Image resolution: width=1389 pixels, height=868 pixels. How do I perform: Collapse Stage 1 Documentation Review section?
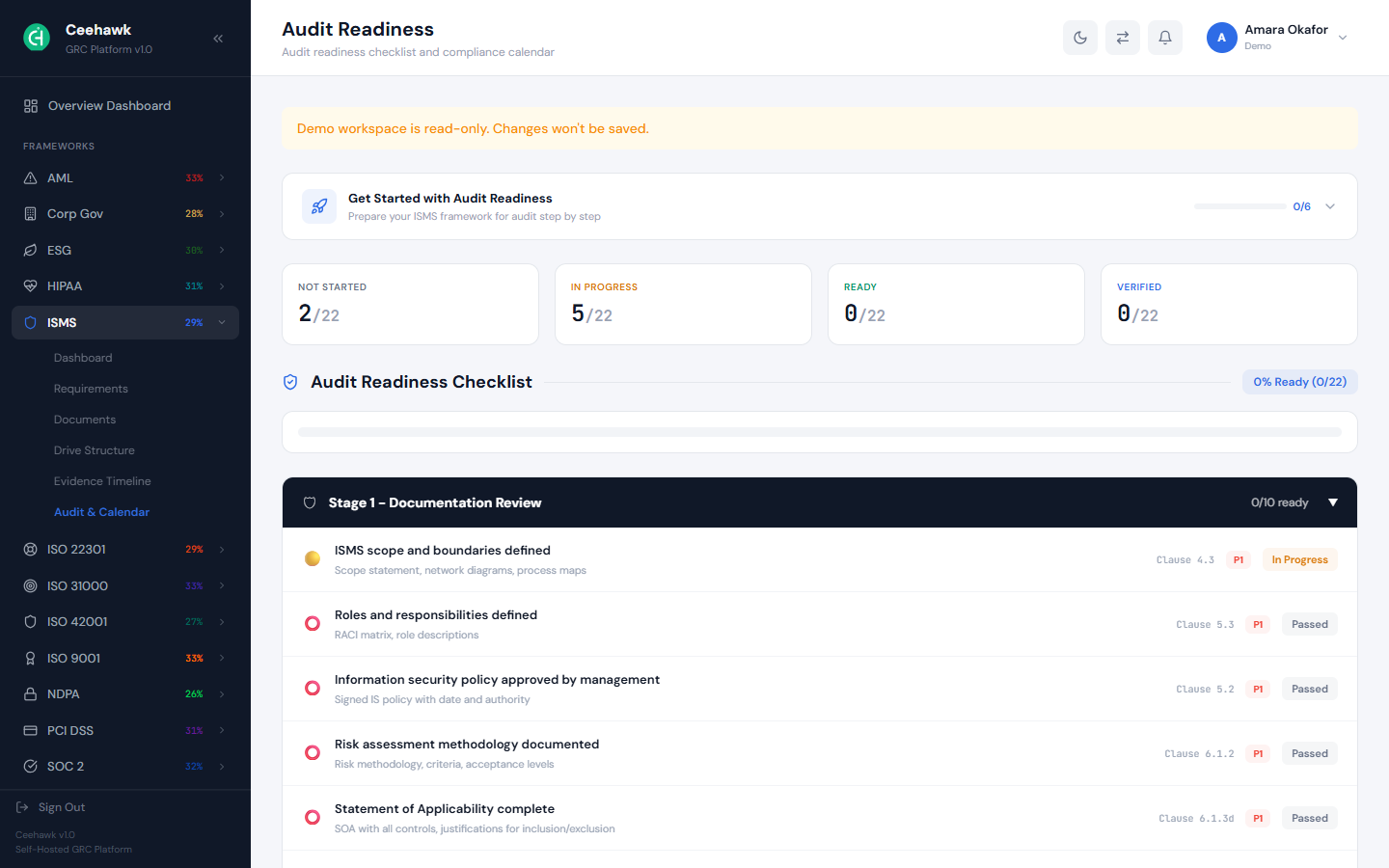[x=1333, y=502]
